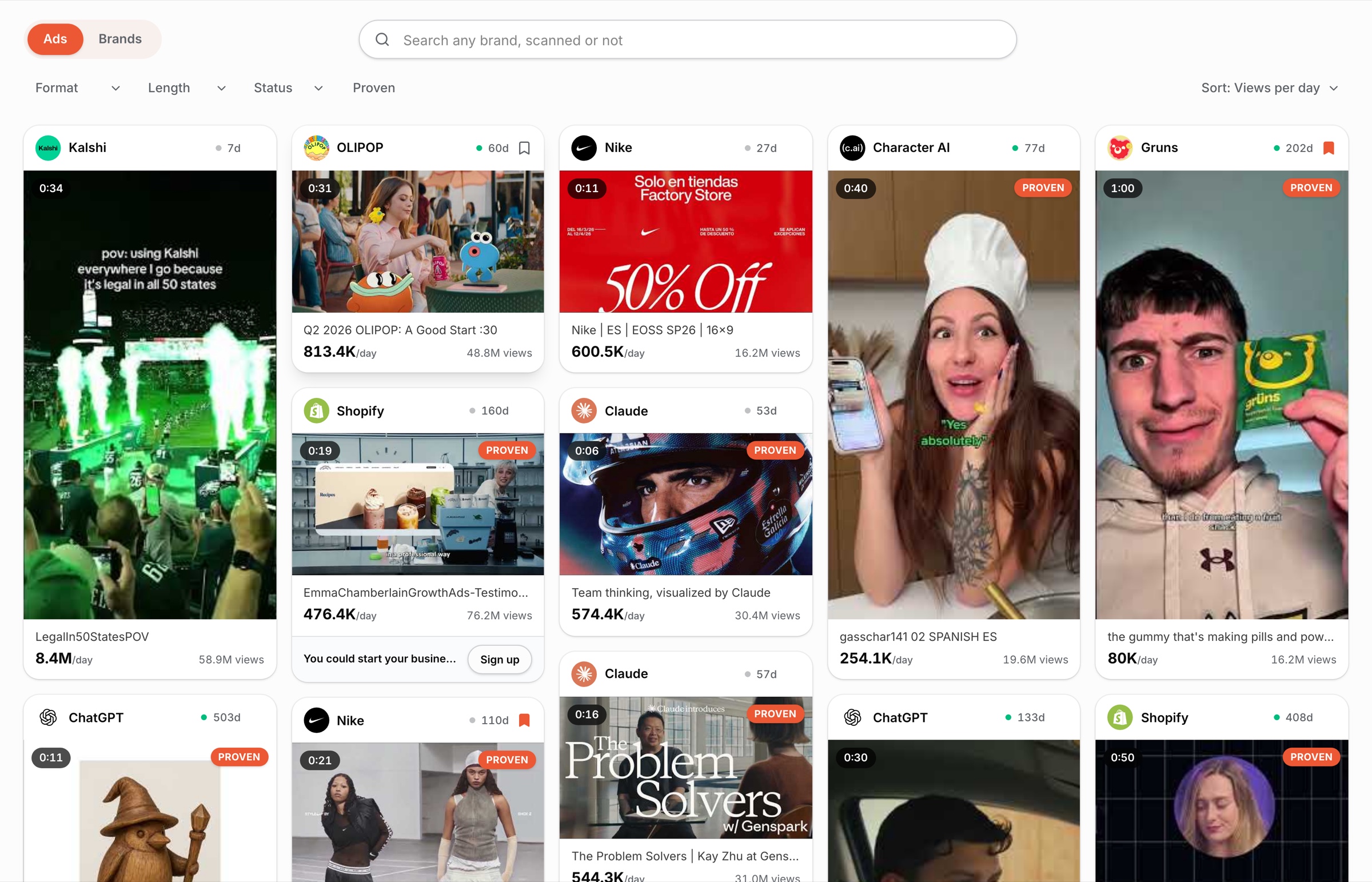Image resolution: width=1372 pixels, height=882 pixels.
Task: Click the Nike swoosh logo on 27d card
Action: [x=584, y=148]
